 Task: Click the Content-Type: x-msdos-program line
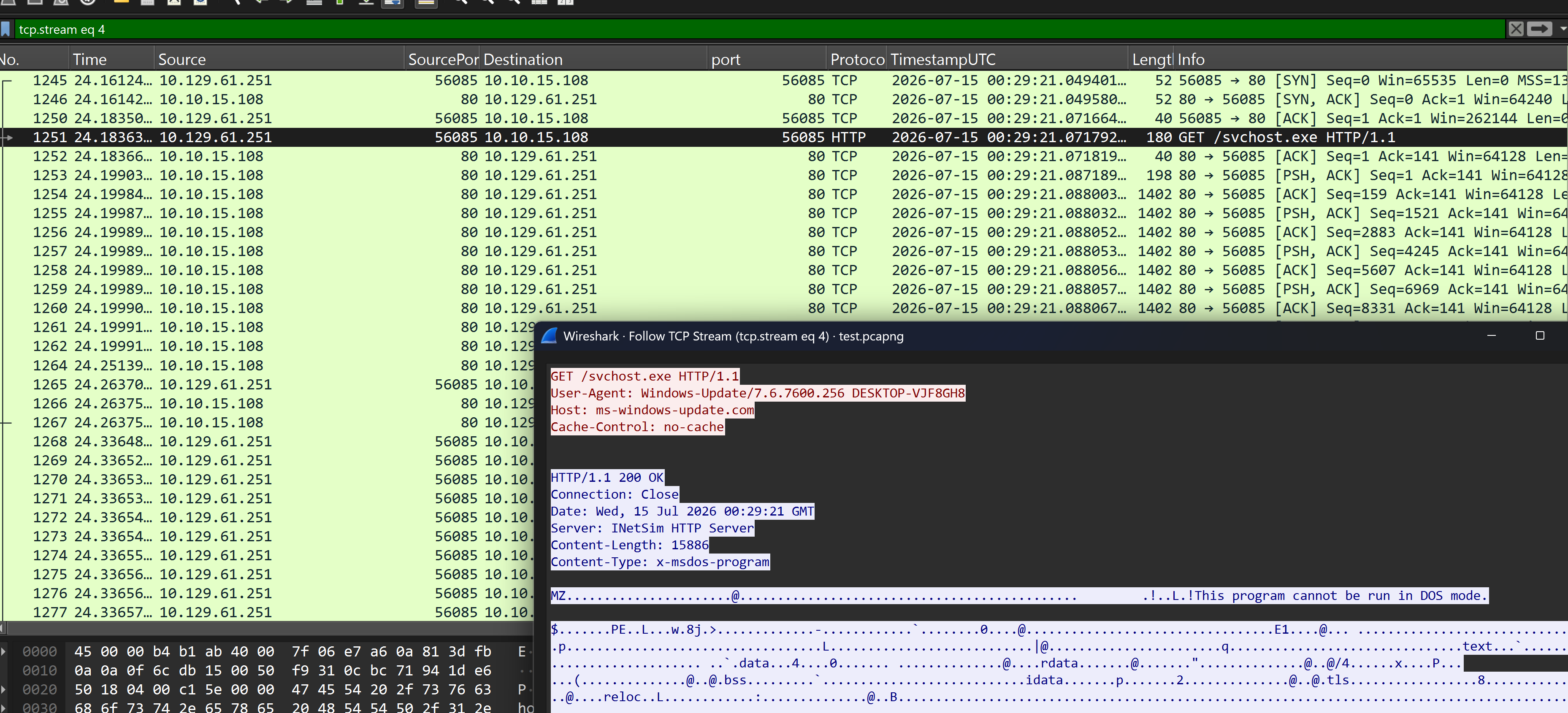coord(660,562)
